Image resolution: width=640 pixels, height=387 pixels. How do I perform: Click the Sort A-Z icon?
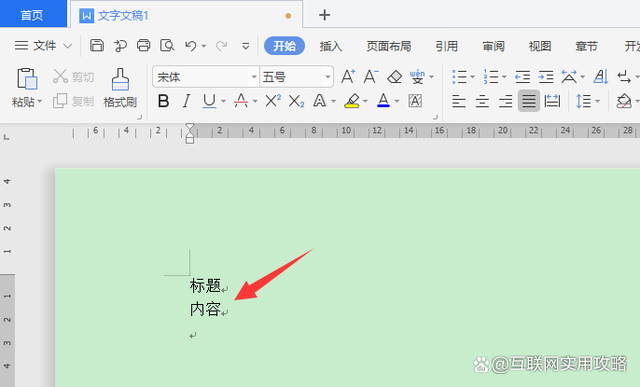(601, 76)
